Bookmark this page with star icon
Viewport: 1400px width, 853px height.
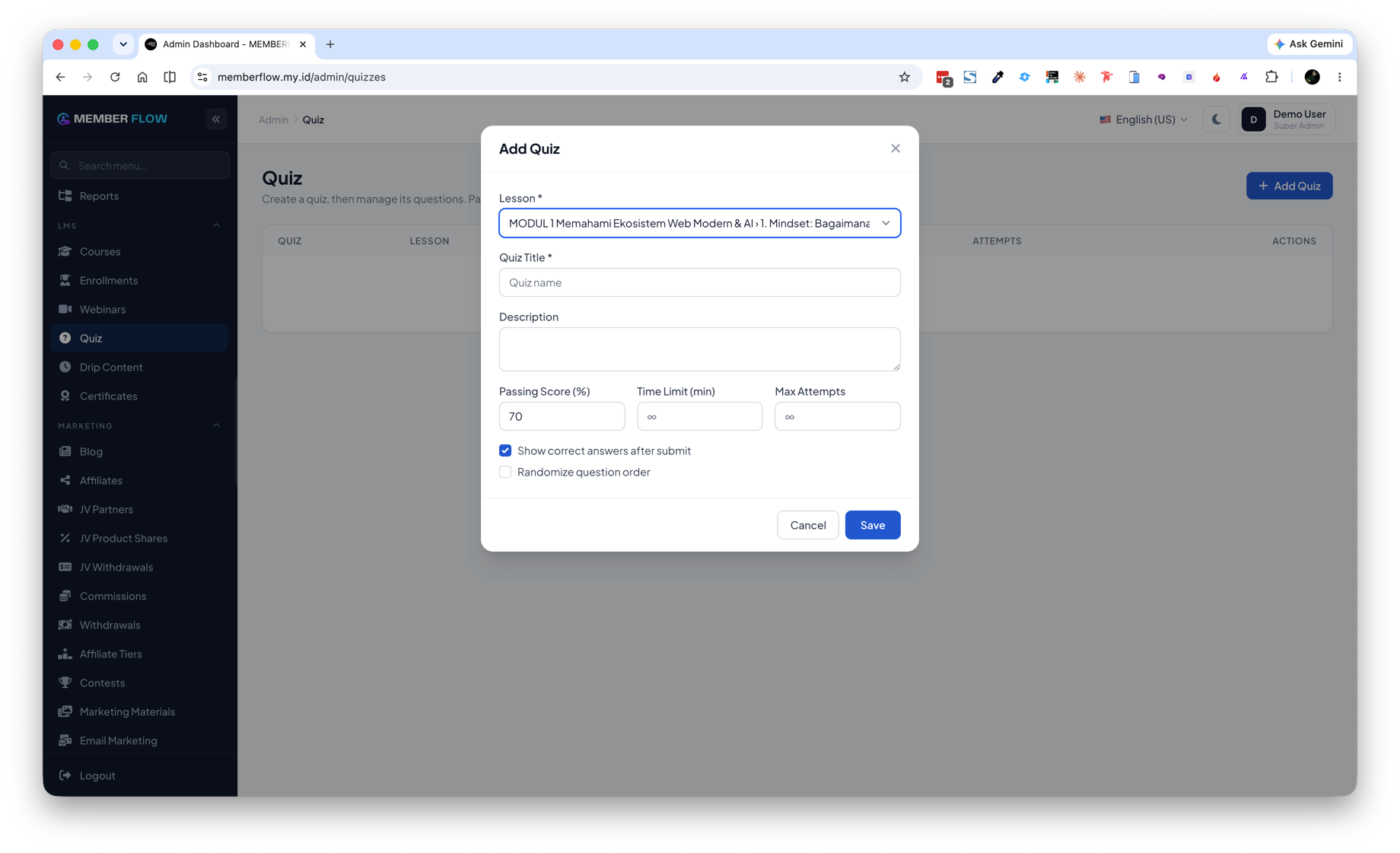coord(904,77)
